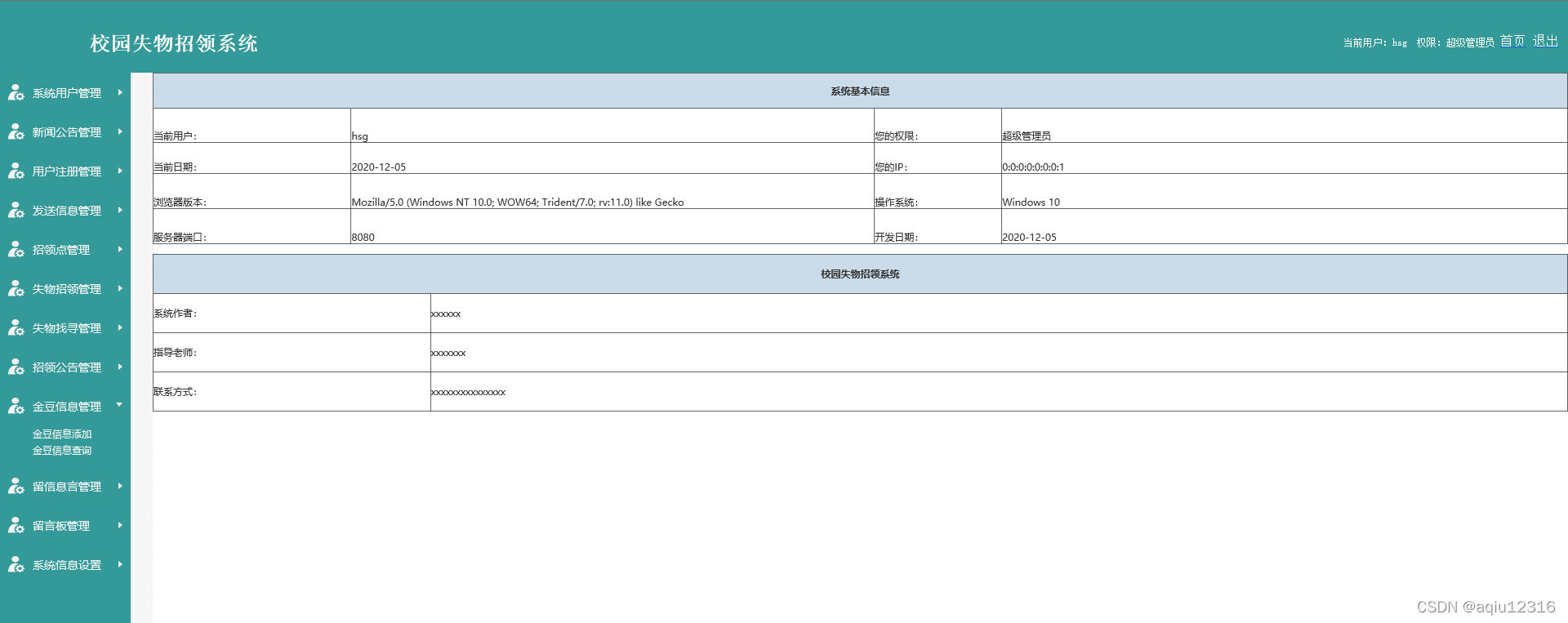The width and height of the screenshot is (1568, 623).
Task: Click the user icon beside 失物招领管理
Action: 16,289
